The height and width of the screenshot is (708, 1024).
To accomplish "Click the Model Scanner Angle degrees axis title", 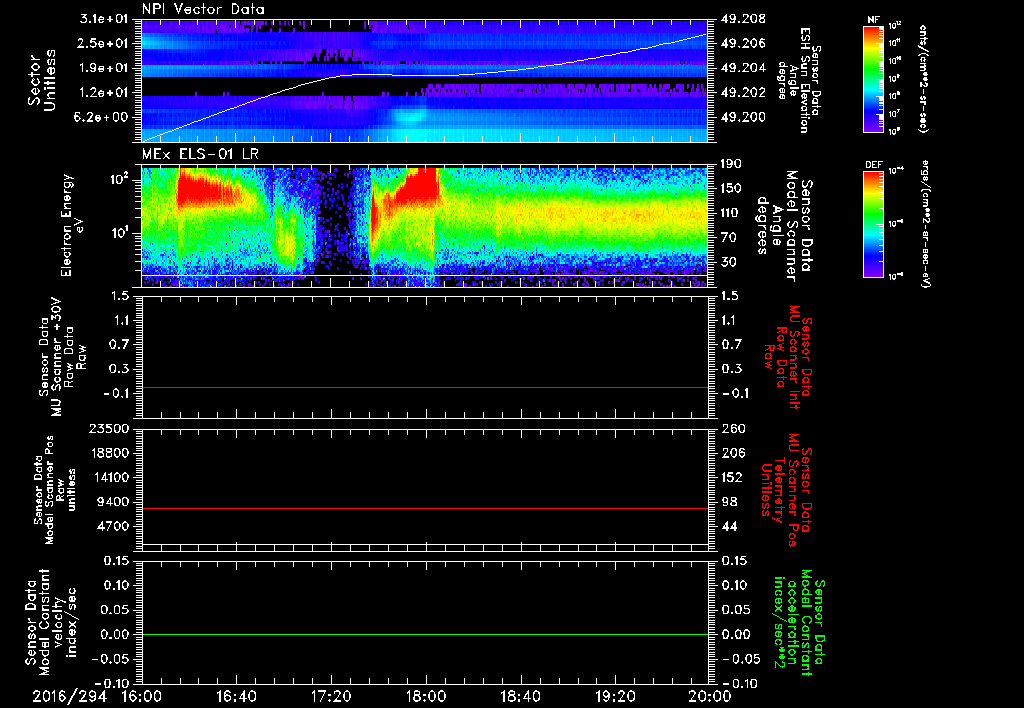I will point(784,225).
